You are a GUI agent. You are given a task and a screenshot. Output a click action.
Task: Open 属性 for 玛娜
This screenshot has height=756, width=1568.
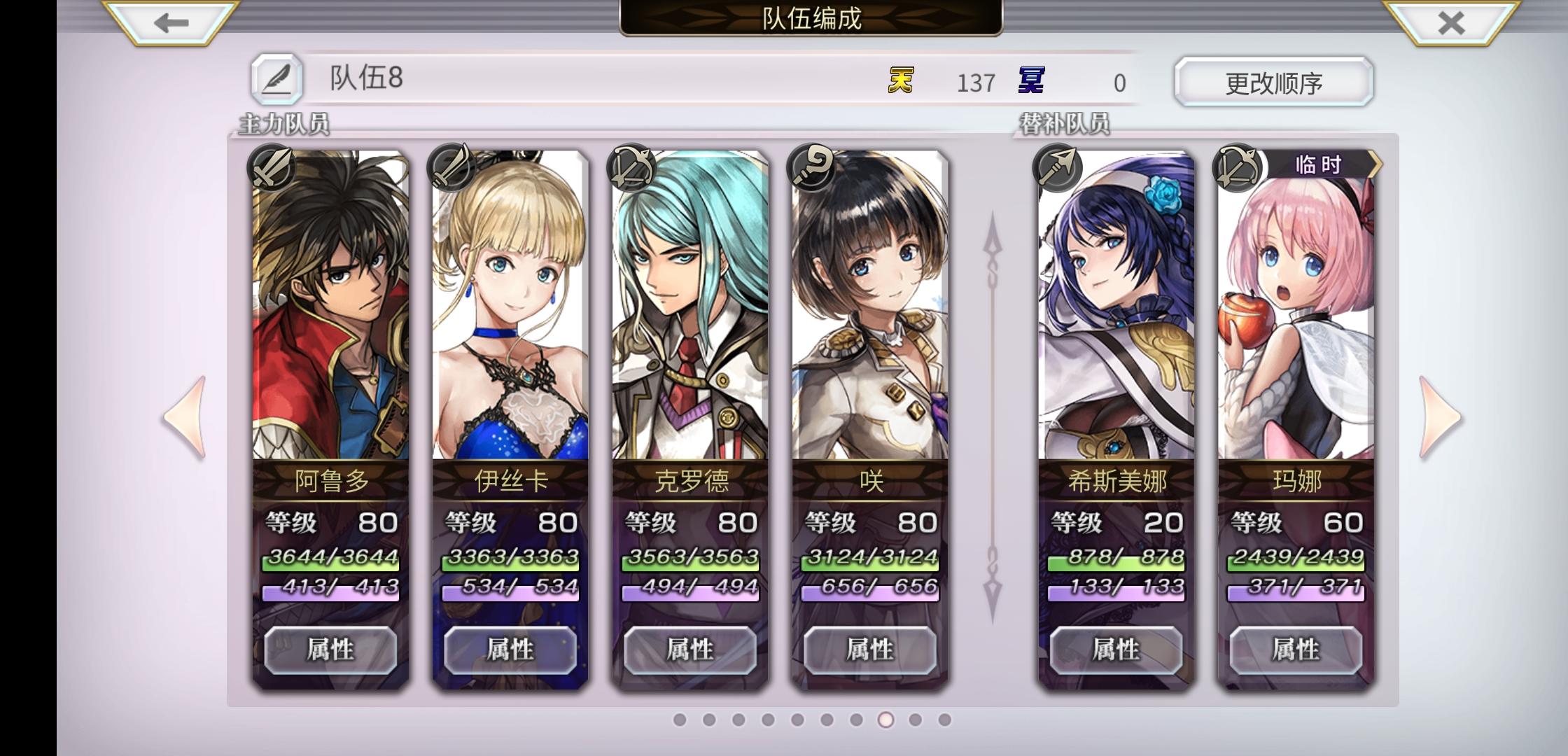(x=1296, y=650)
